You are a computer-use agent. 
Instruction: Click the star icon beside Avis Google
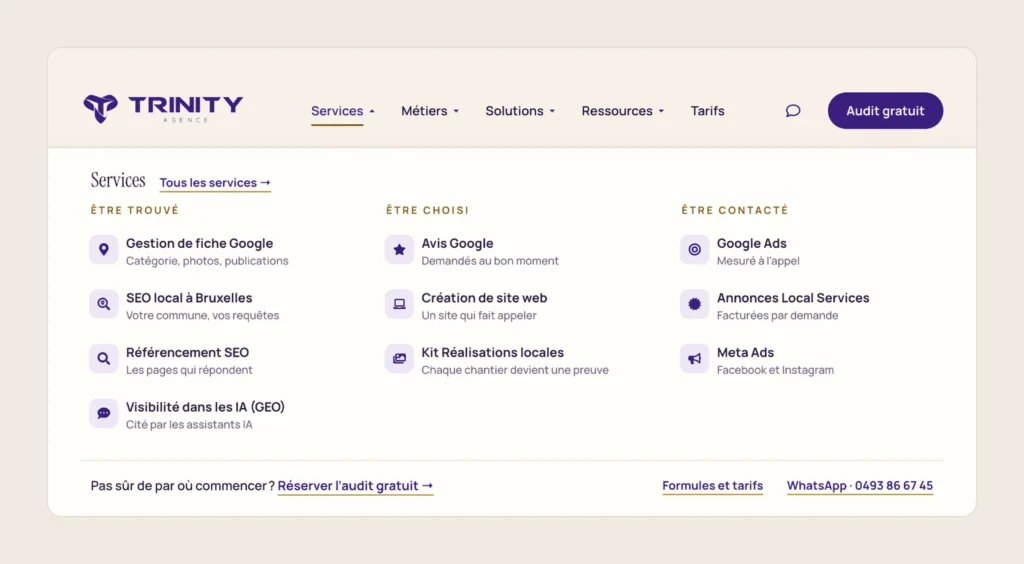[x=399, y=249]
